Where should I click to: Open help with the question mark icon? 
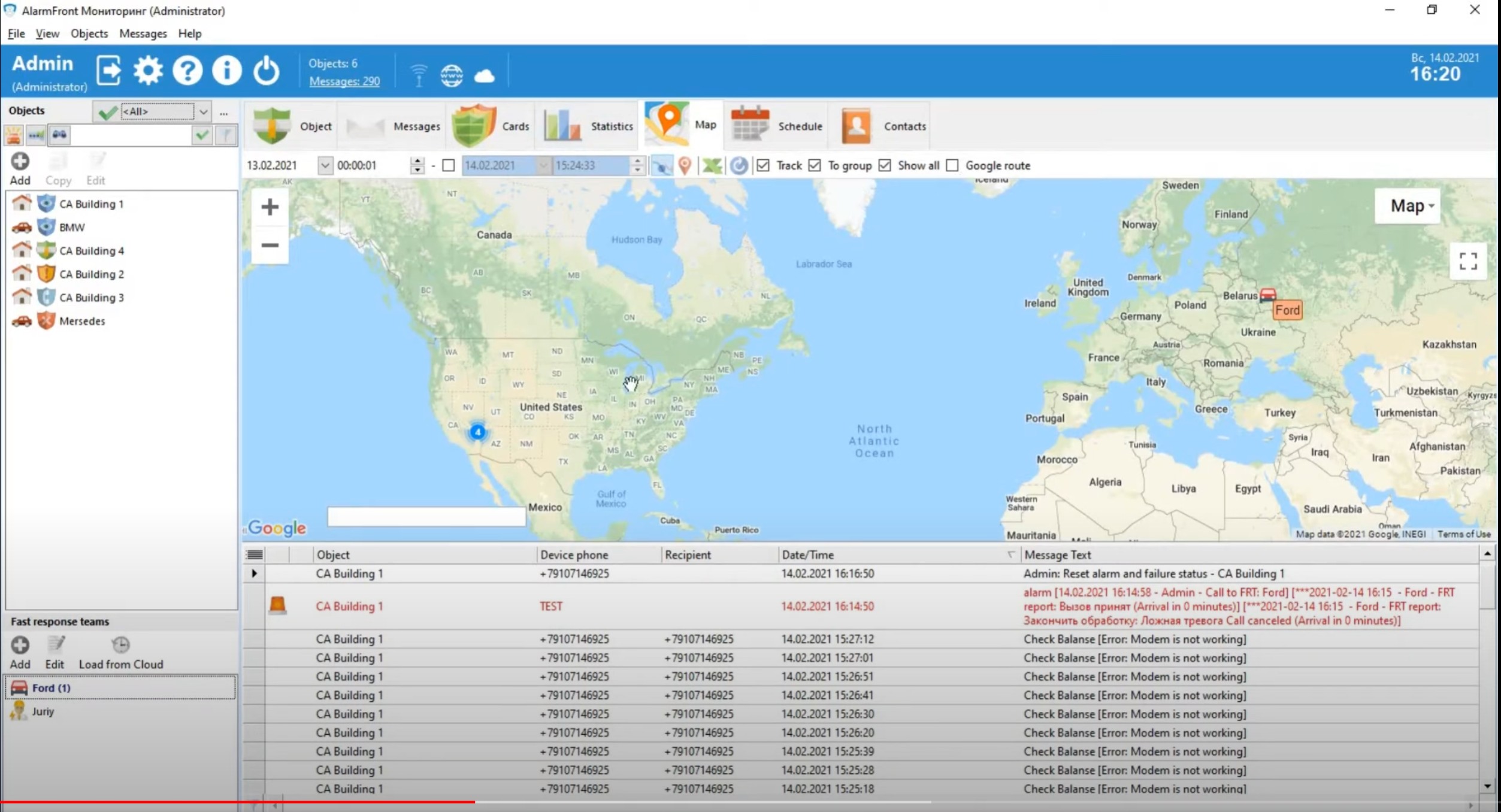[x=187, y=71]
